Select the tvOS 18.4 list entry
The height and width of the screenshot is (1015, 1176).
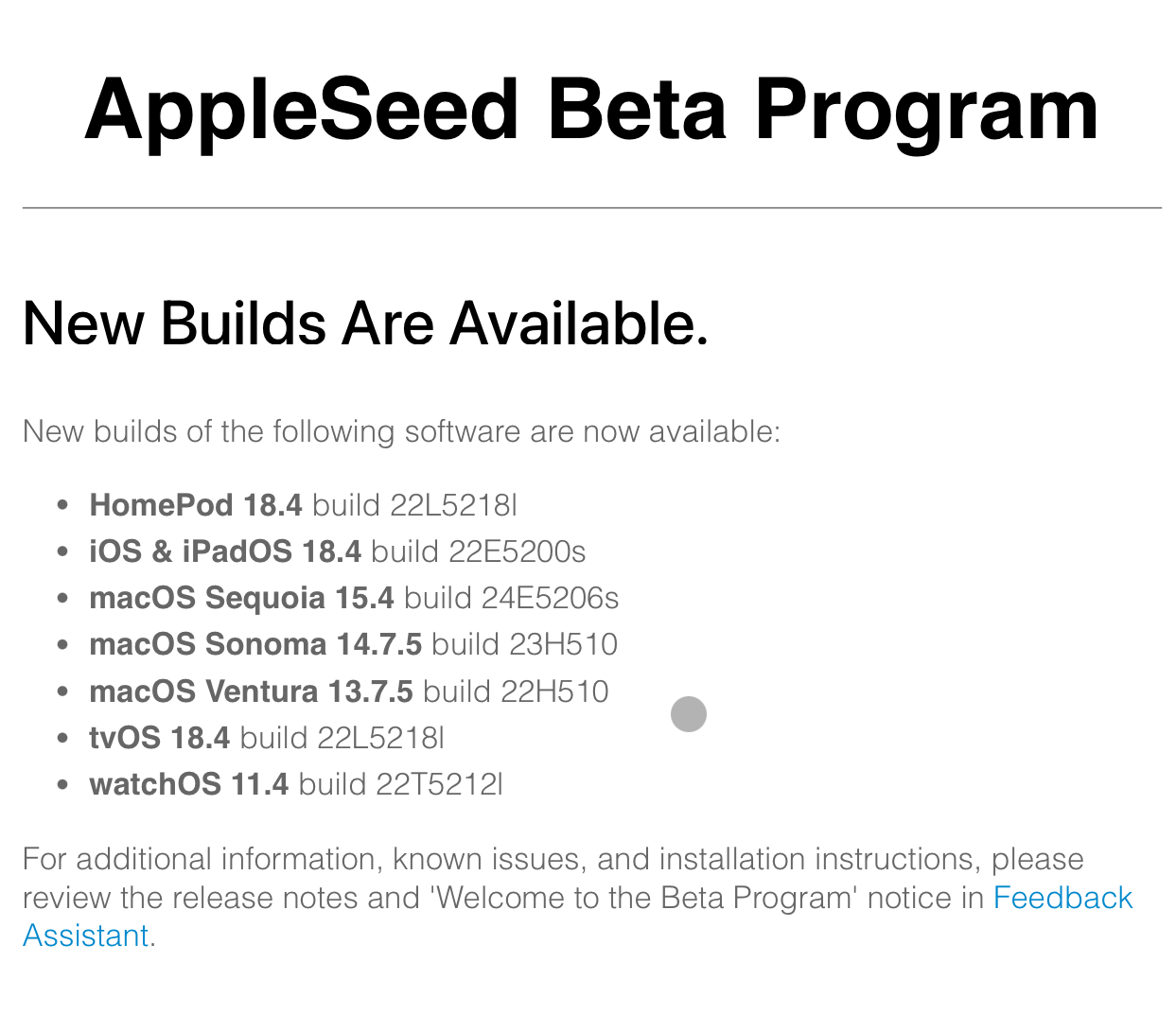tap(159, 737)
